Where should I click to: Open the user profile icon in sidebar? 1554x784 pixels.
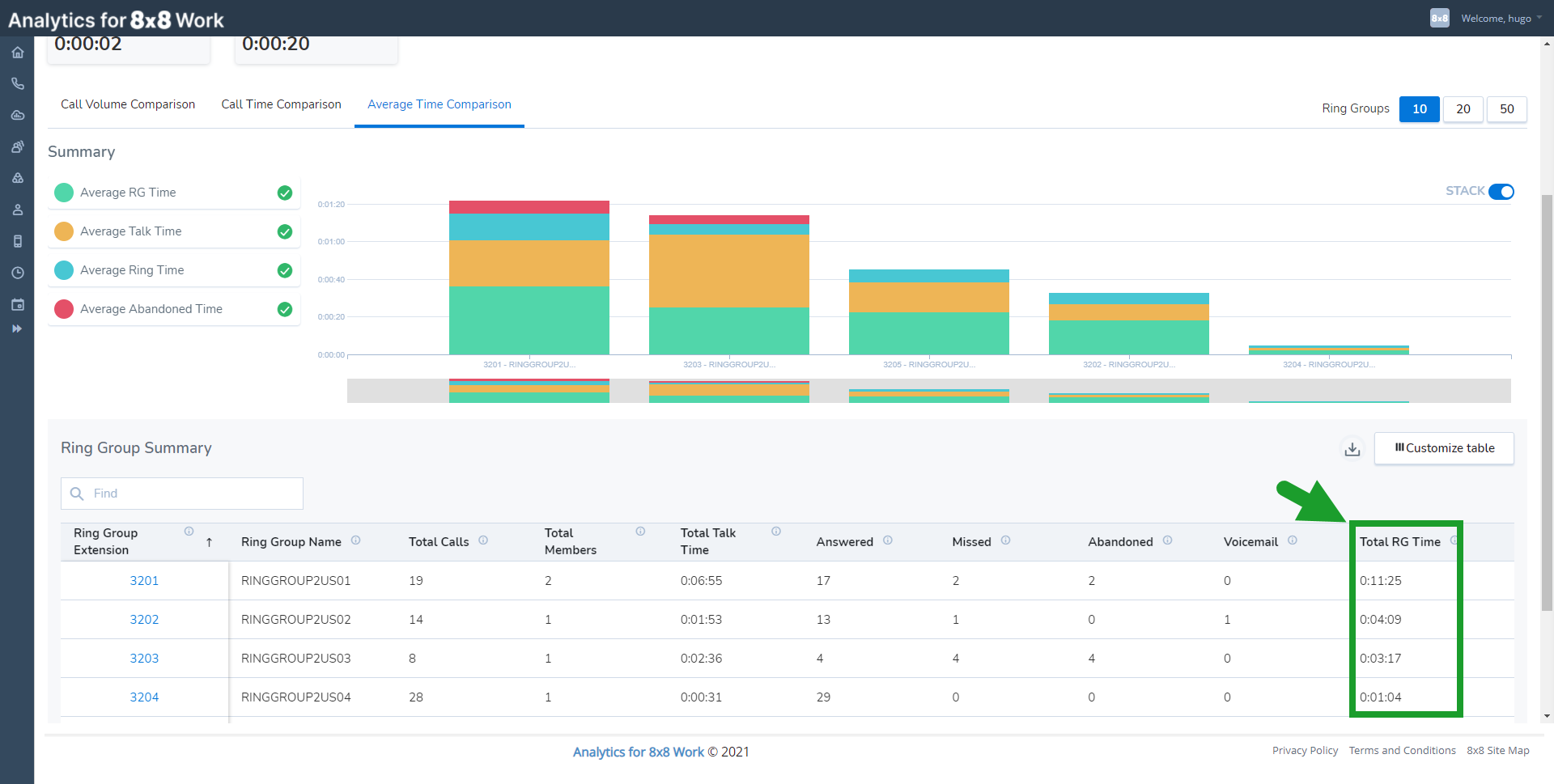[x=17, y=210]
